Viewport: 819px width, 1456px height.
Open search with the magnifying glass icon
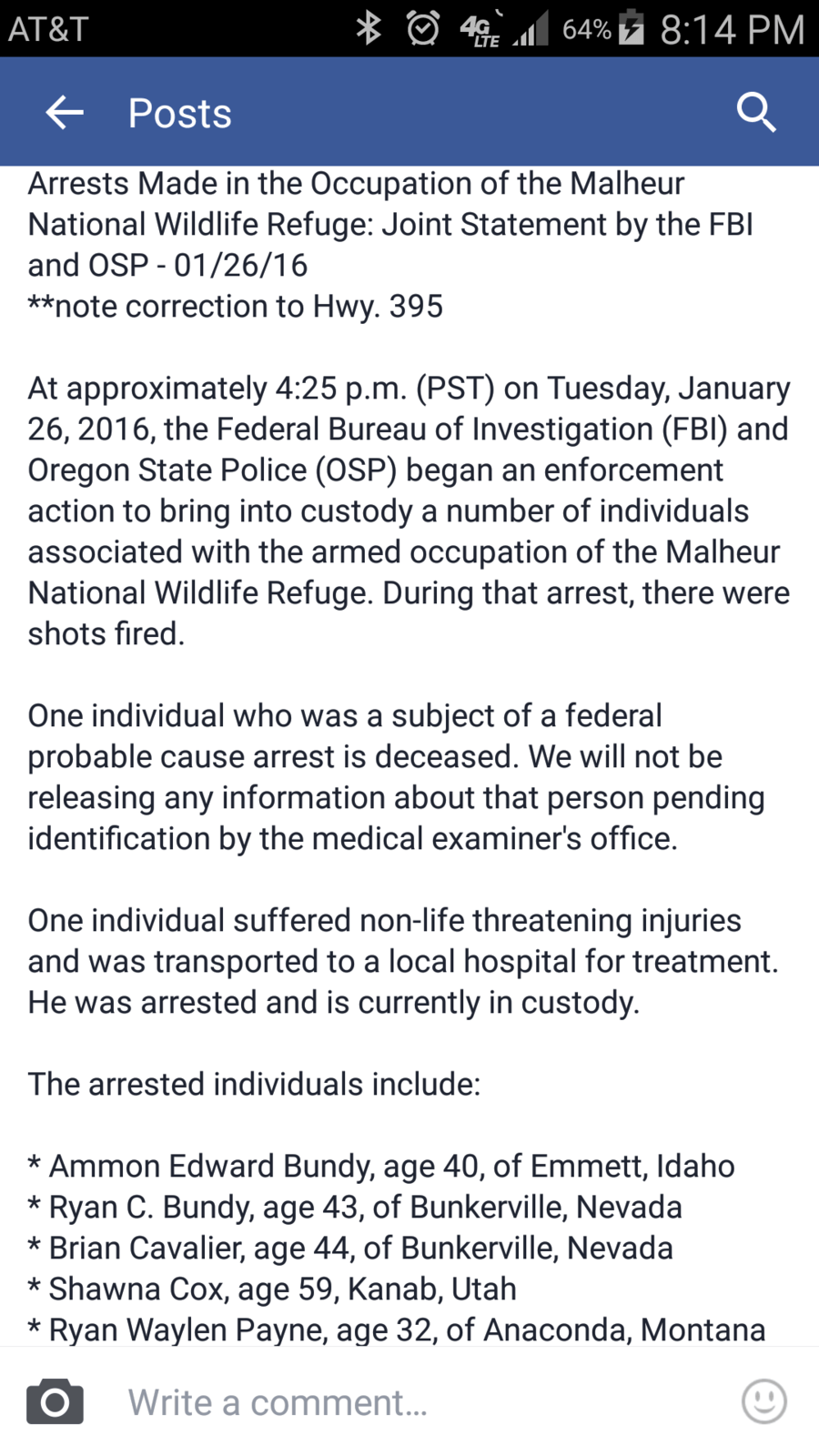(755, 113)
